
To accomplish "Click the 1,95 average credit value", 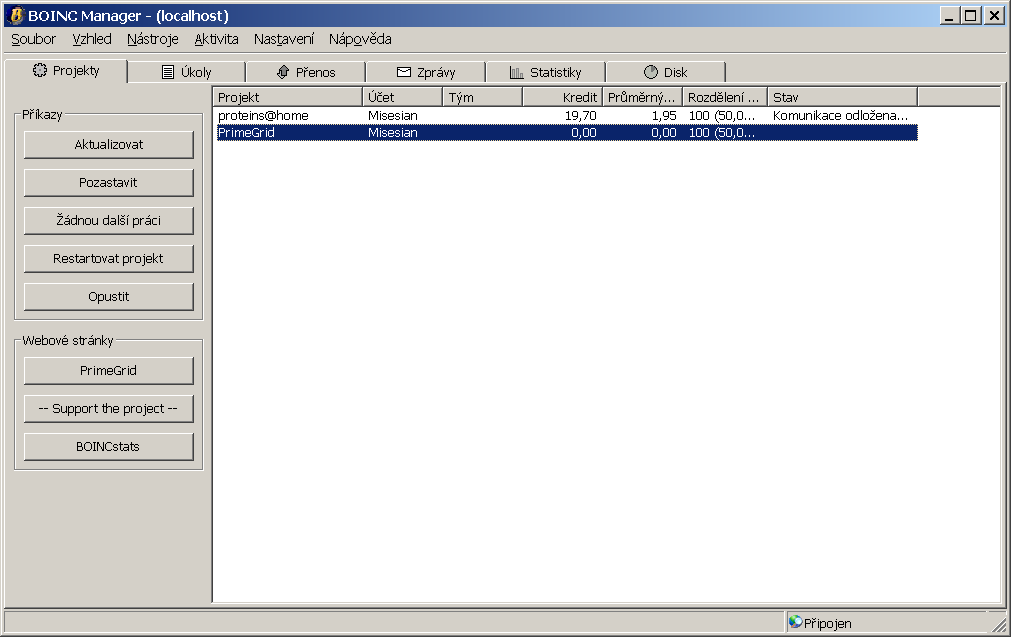I will tap(664, 115).
